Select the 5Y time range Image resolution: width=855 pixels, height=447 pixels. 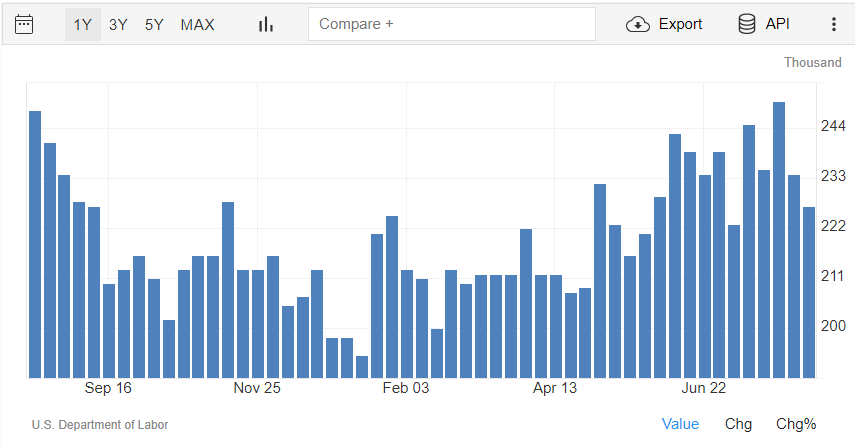[x=154, y=25]
